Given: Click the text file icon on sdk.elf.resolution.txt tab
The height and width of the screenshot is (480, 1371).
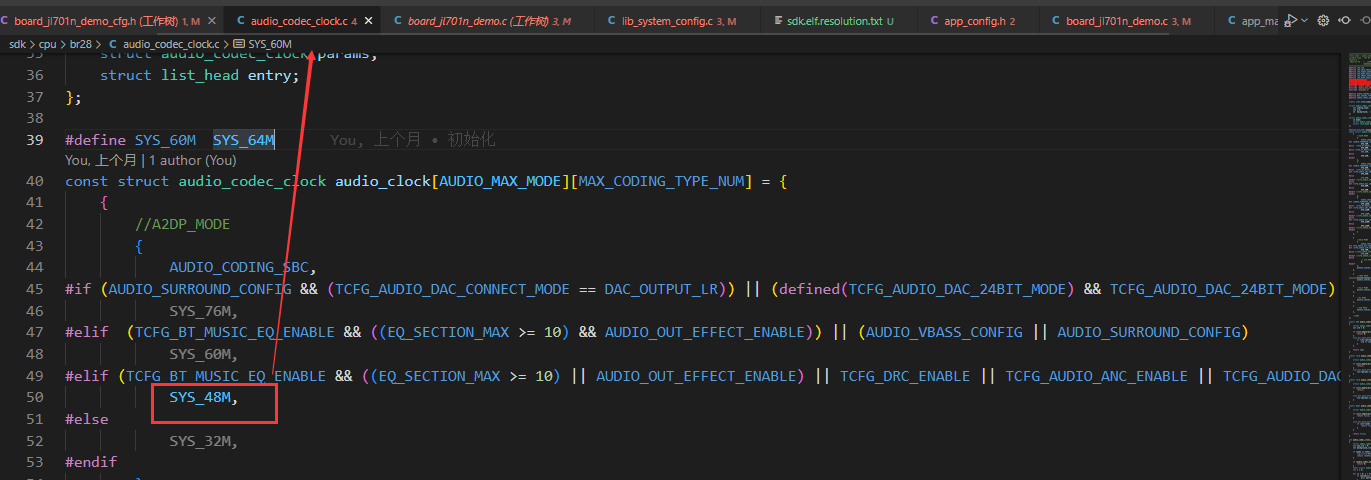Looking at the screenshot, I should pos(778,21).
